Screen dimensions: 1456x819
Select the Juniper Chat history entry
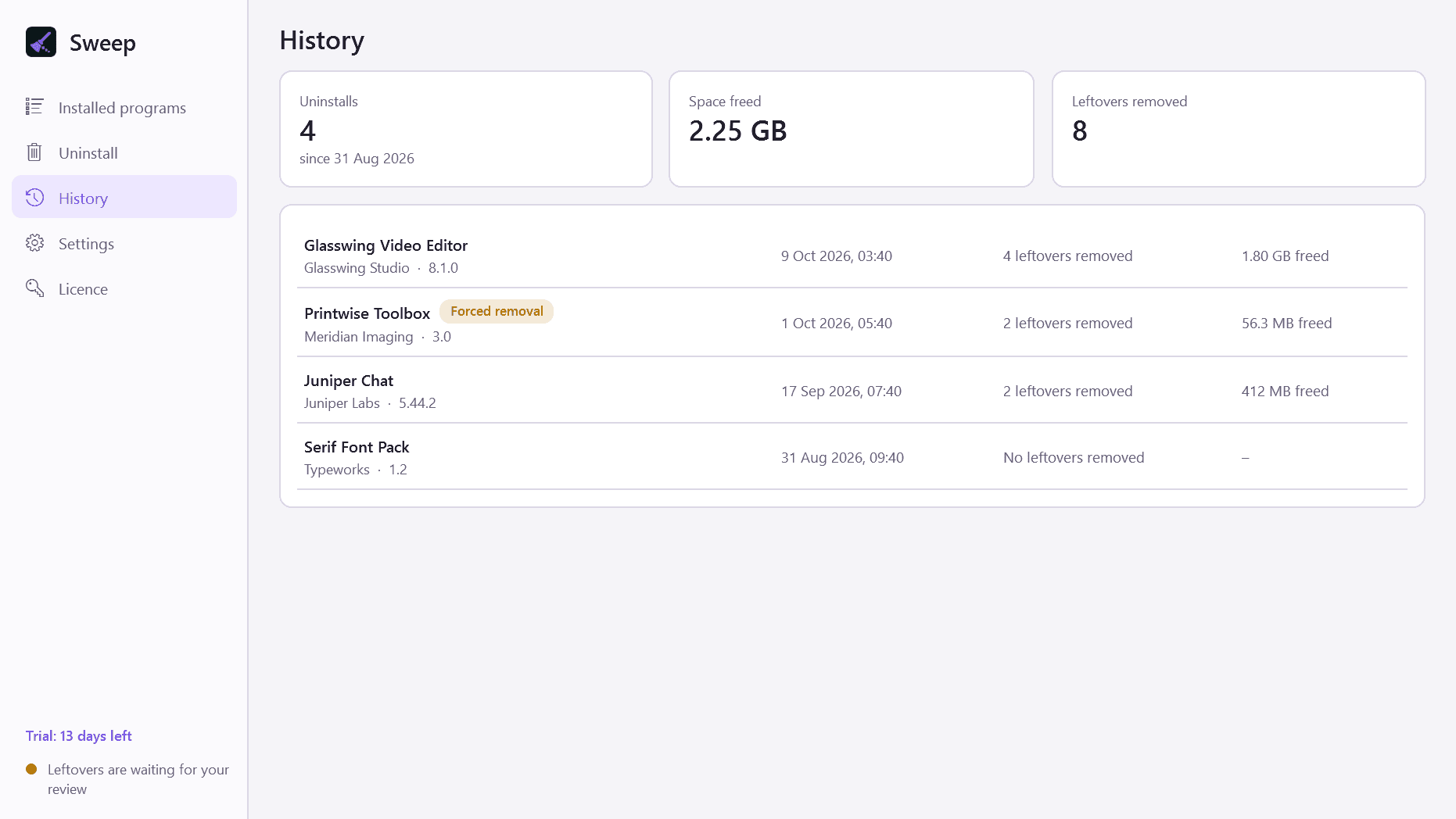(x=852, y=391)
